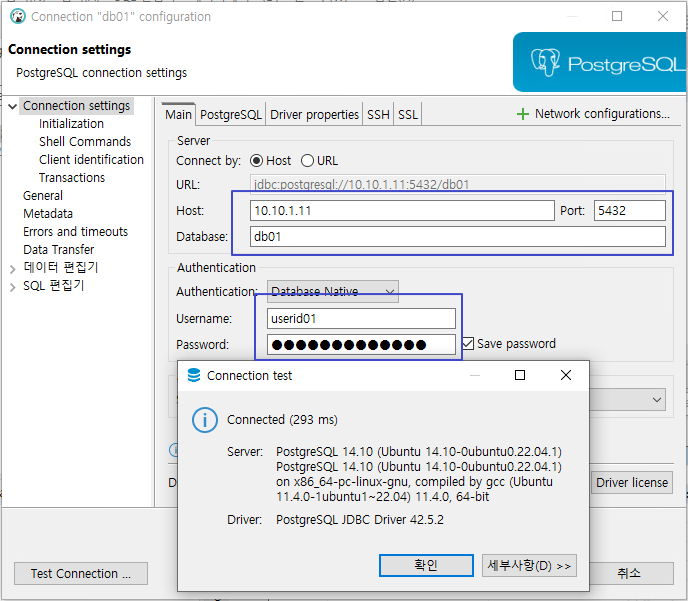688x601 pixels.
Task: Click the Database input field
Action: (458, 236)
